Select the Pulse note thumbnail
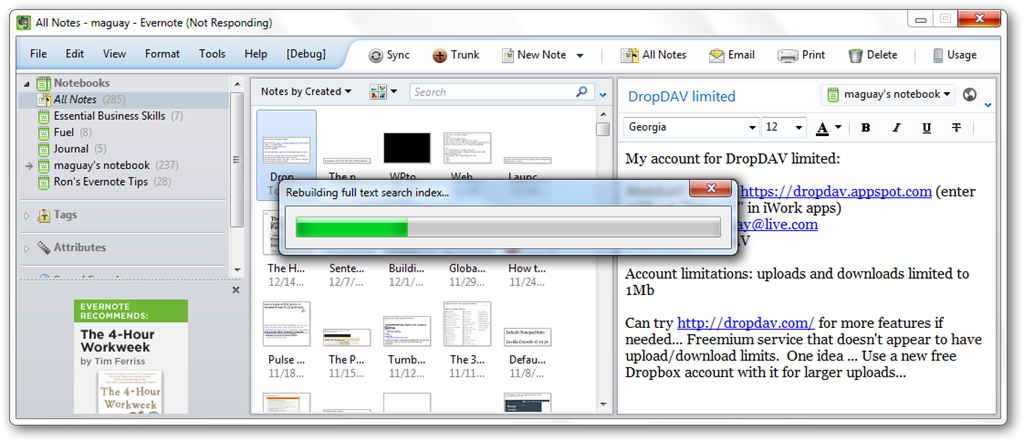This screenshot has height=442, width=1024. click(287, 324)
